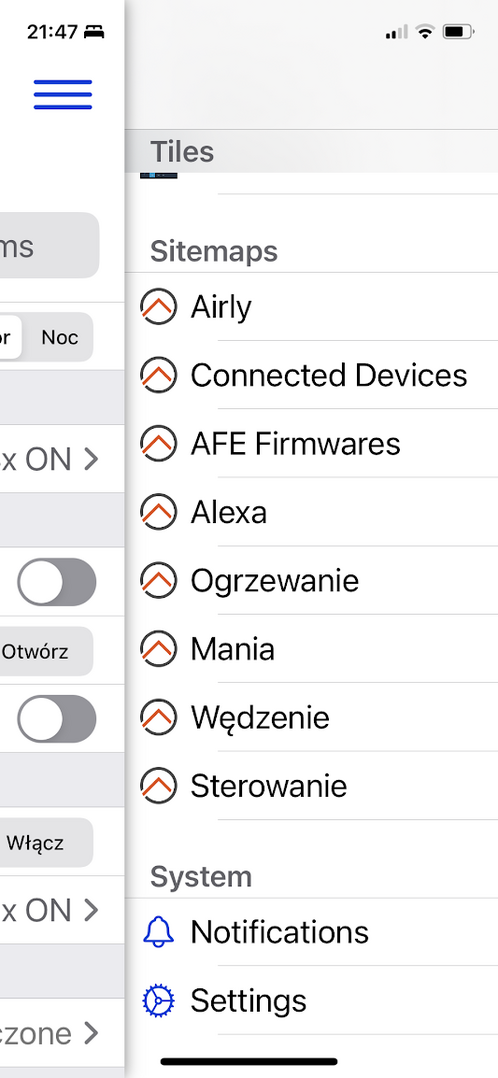Tap the openHAB icon beside Connected Devices
Viewport: 498px width, 1078px height.
pyautogui.click(x=159, y=375)
